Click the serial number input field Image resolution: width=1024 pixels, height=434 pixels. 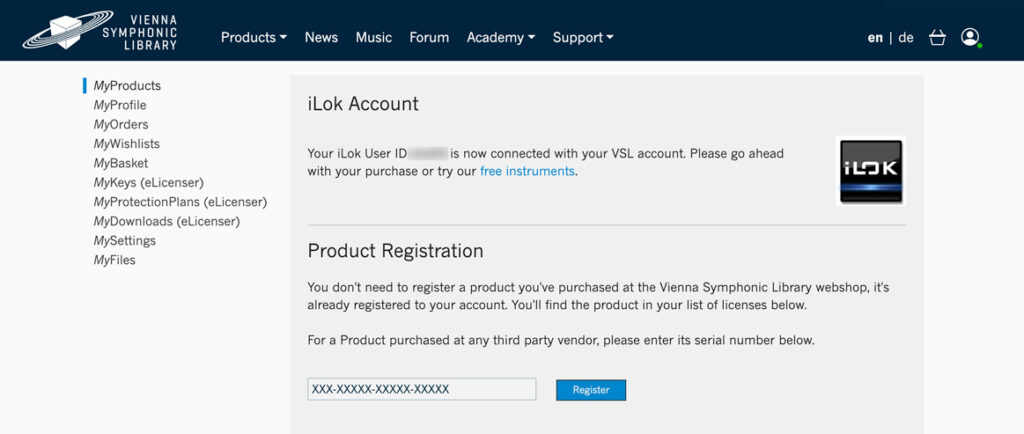coord(422,389)
